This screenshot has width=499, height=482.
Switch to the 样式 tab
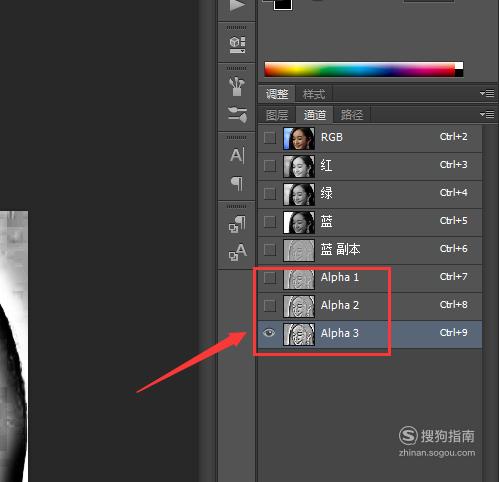click(x=314, y=94)
